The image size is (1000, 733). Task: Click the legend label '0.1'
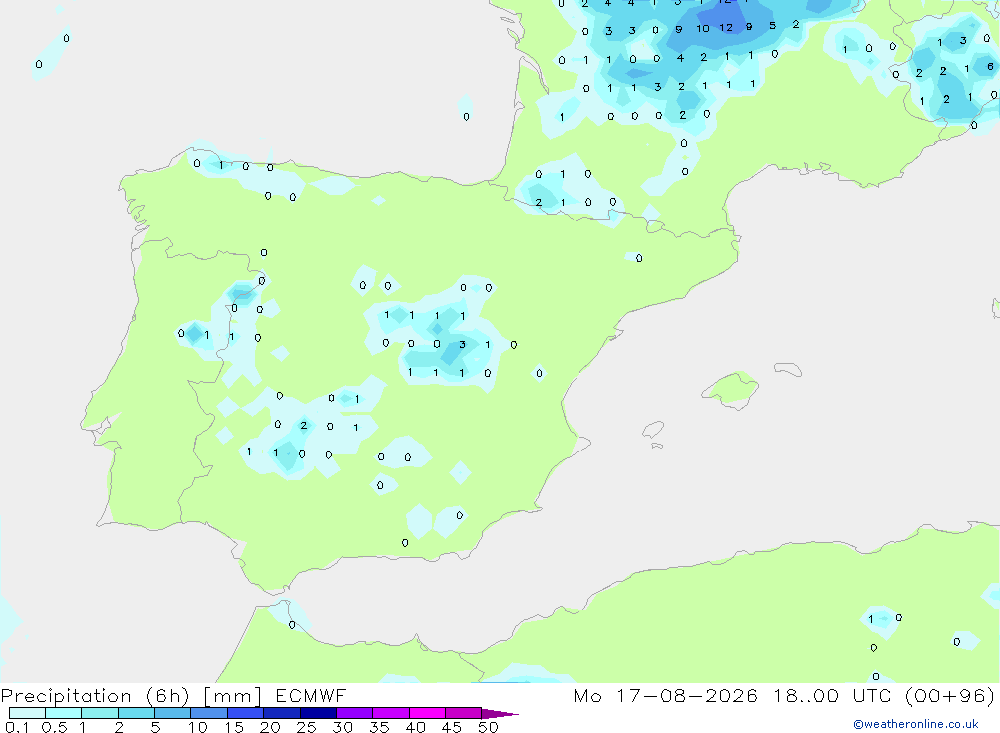17,727
